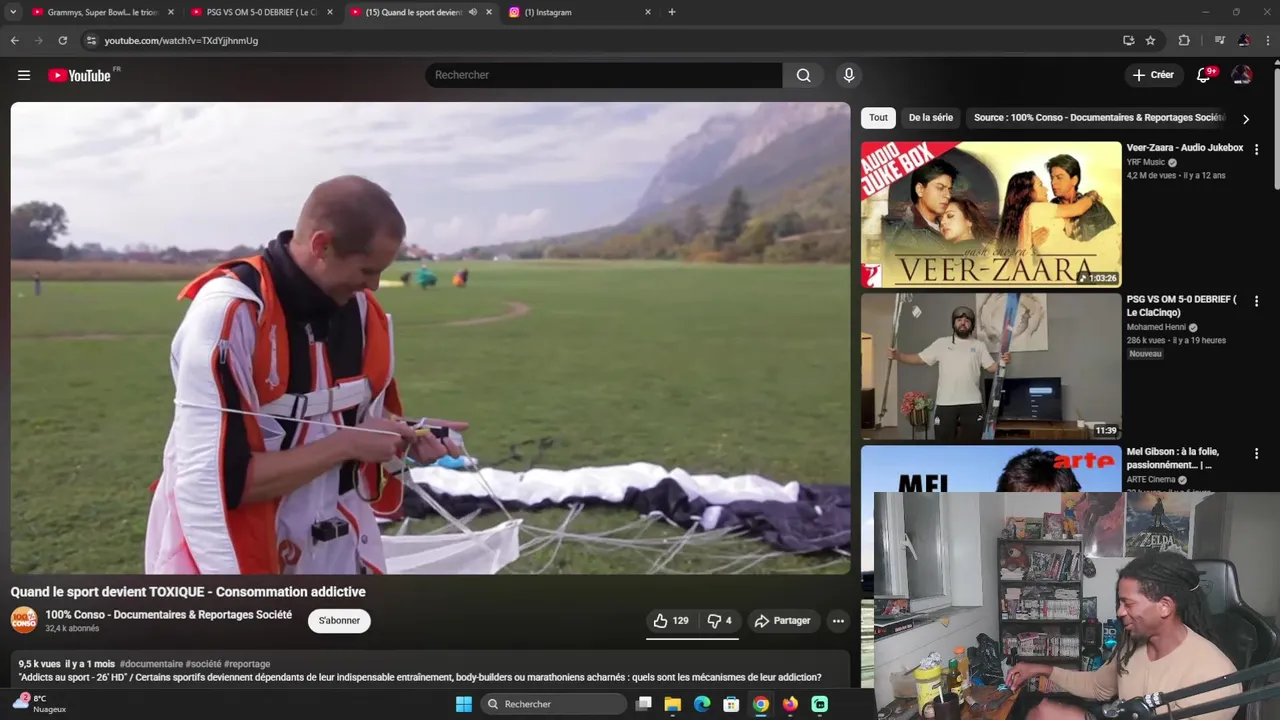Like the video with thumbs up
1280x720 pixels.
pos(672,621)
